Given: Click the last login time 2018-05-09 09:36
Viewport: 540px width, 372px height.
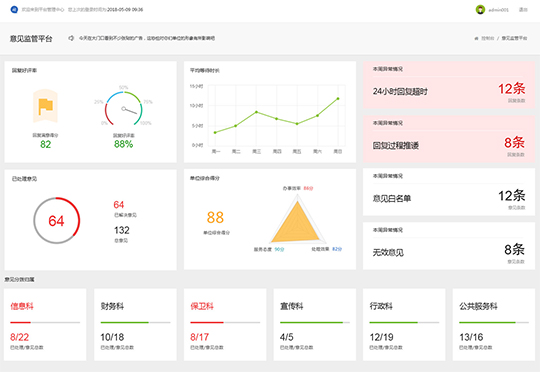Looking at the screenshot, I should [125, 10].
